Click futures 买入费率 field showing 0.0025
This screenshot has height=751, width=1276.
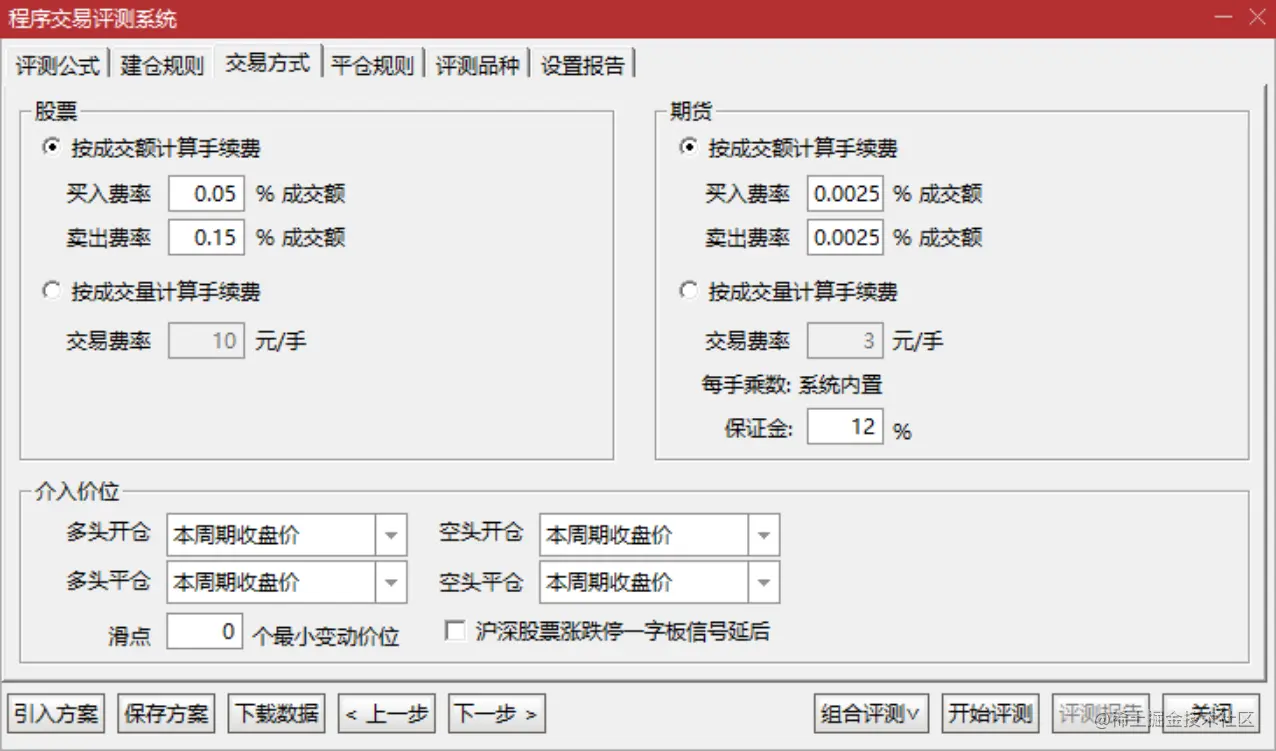(x=845, y=193)
